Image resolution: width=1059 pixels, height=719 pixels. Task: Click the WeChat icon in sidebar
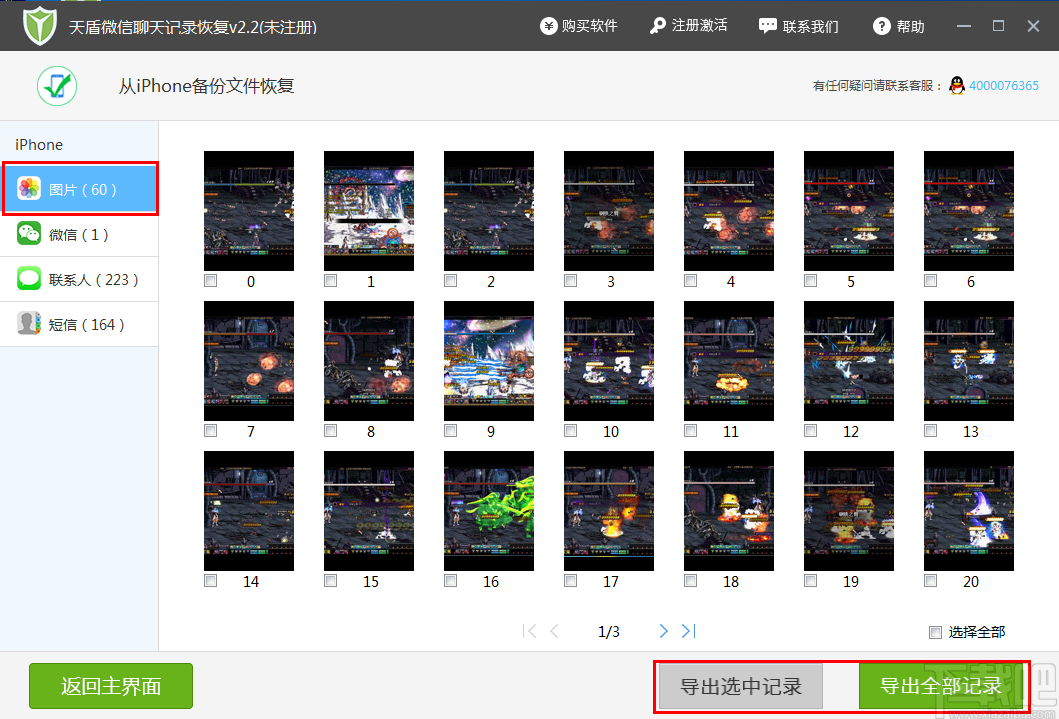[29, 234]
